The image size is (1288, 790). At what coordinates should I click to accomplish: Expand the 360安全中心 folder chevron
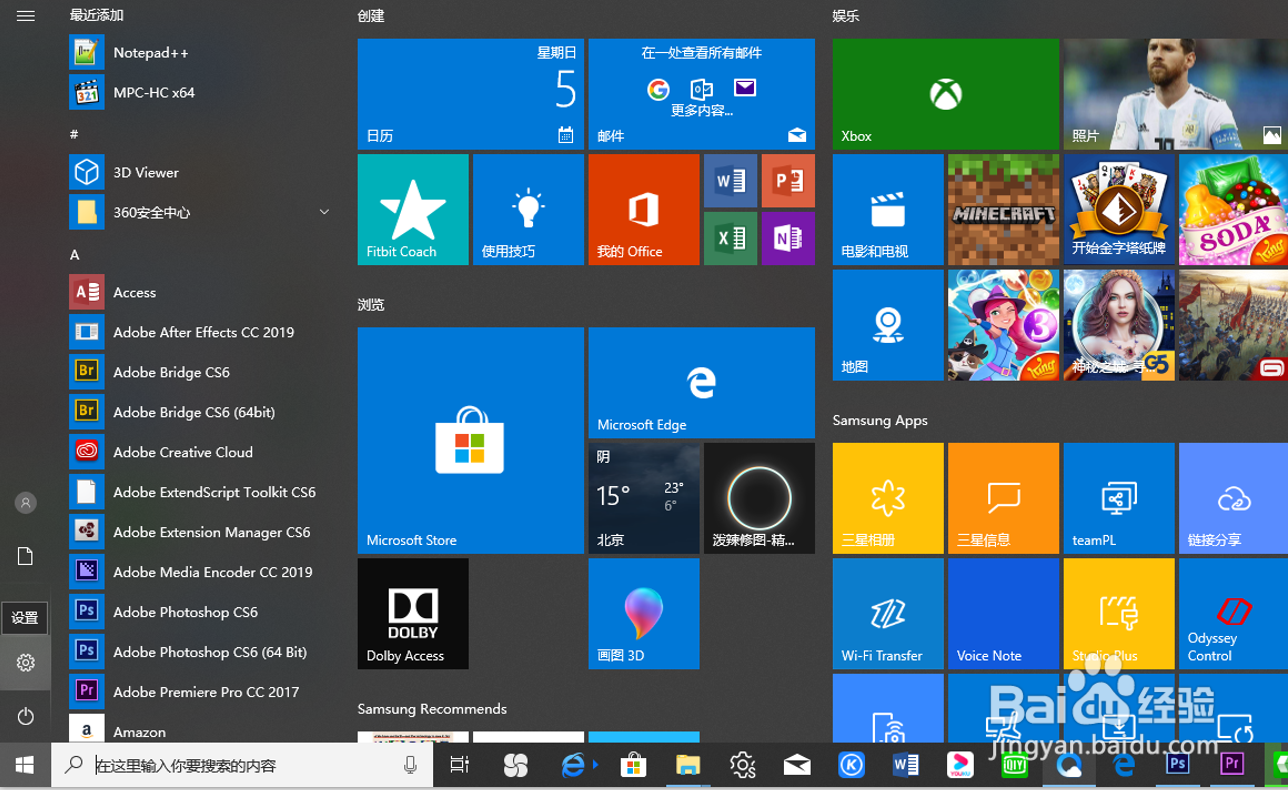(x=324, y=212)
